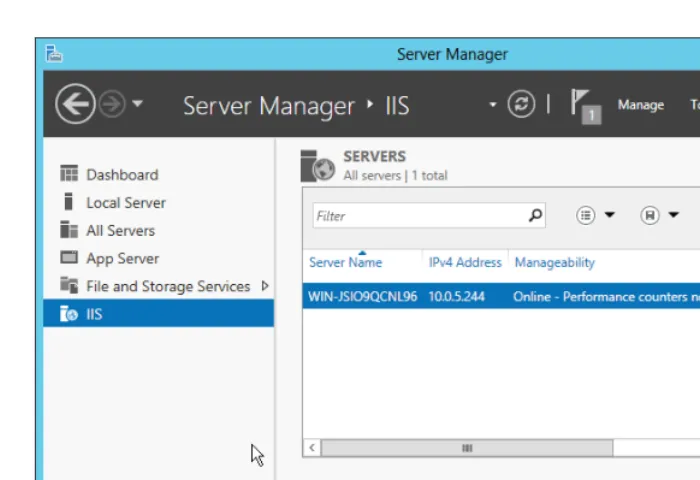Click the refresh icon in header
Screen dimensions: 700x480
click(521, 104)
